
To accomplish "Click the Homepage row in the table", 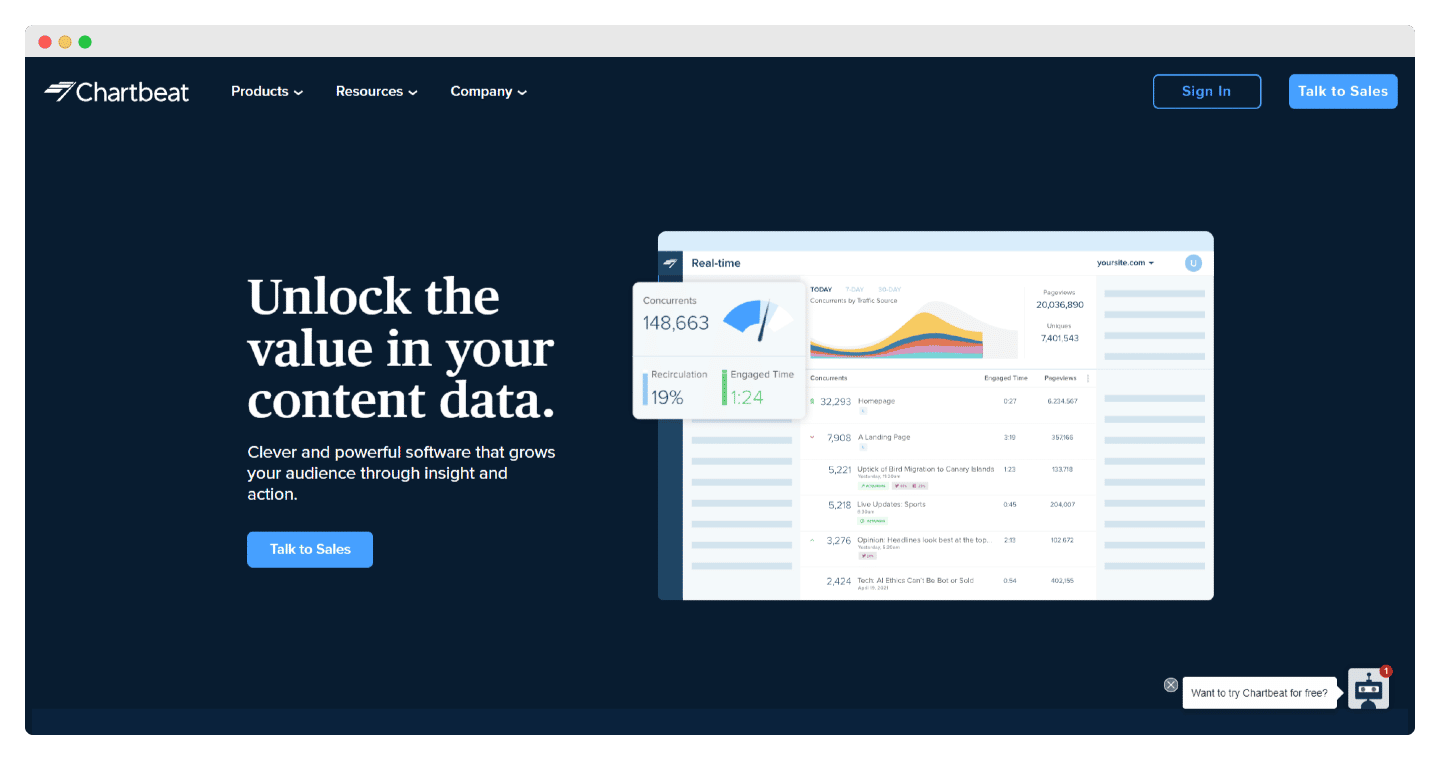I will pyautogui.click(x=946, y=405).
